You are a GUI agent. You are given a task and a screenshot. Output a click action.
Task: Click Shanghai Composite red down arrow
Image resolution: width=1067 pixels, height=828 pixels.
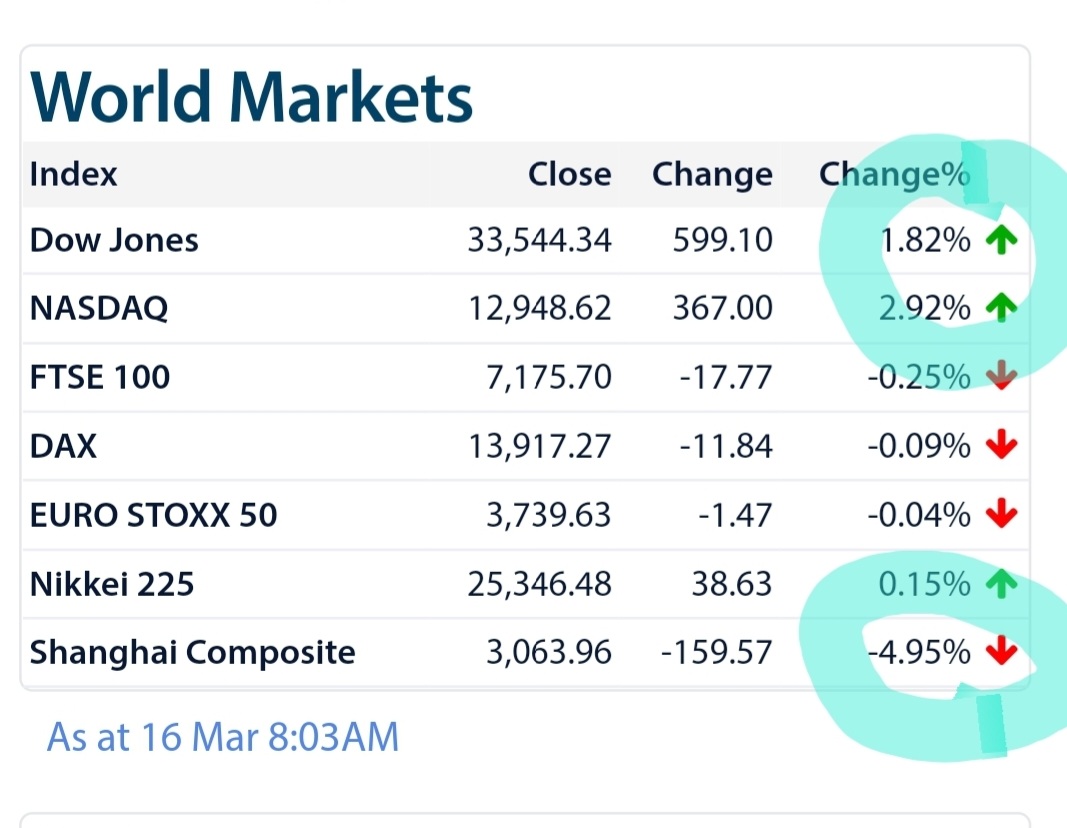click(1001, 653)
